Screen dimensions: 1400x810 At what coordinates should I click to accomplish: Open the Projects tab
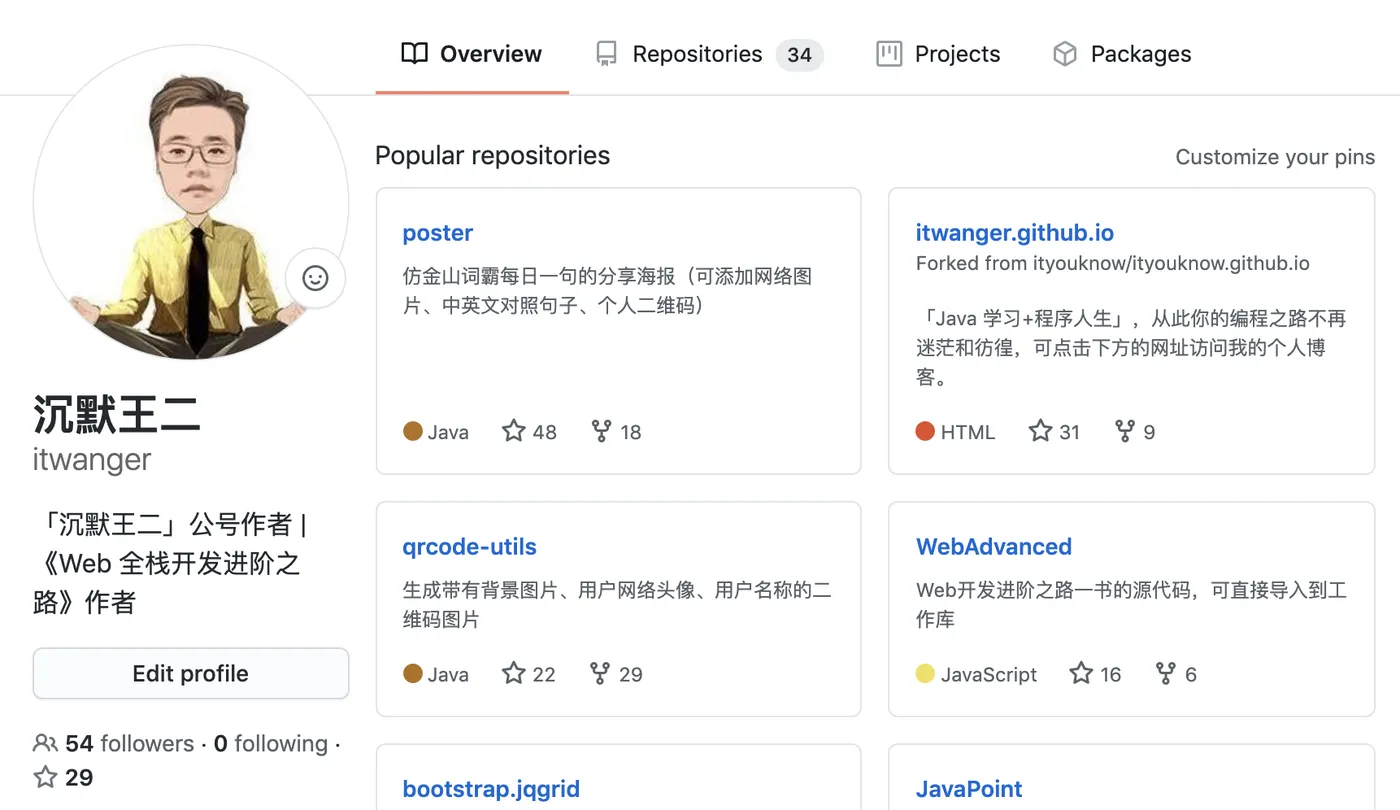(x=938, y=54)
